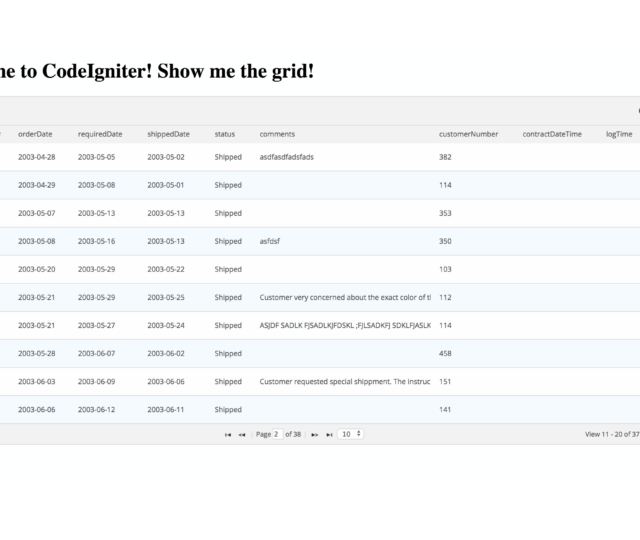
Task: Select customer number 353
Action: point(445,213)
